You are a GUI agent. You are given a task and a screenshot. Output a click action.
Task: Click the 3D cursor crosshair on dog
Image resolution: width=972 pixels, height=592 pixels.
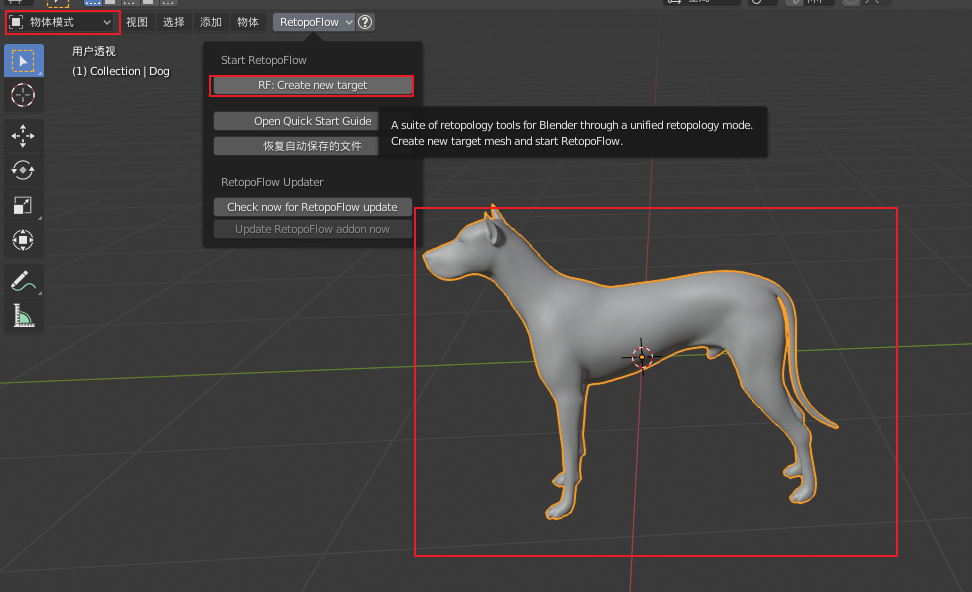click(x=642, y=357)
